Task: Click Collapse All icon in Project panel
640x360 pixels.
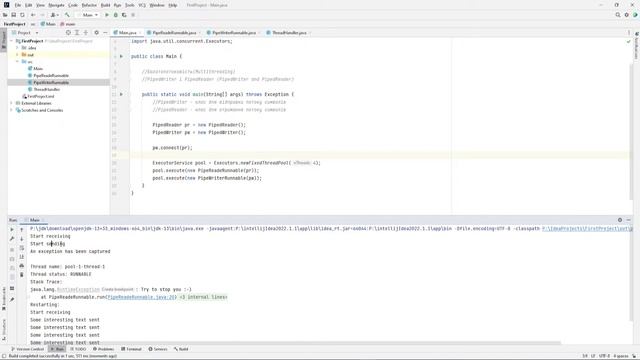Action: click(x=86, y=33)
